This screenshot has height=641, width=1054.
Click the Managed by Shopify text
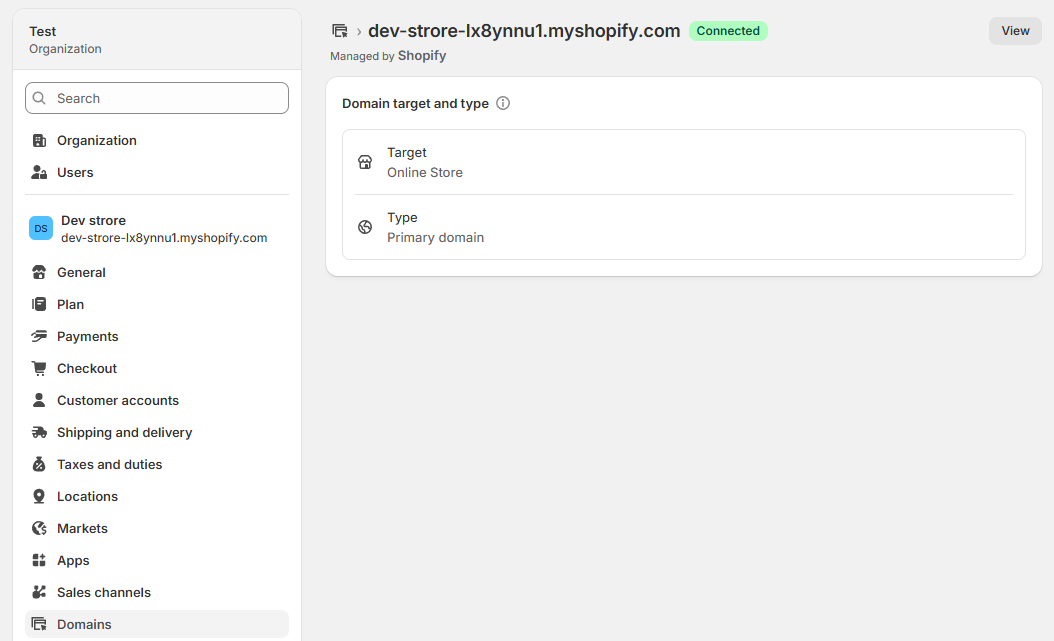pos(388,56)
